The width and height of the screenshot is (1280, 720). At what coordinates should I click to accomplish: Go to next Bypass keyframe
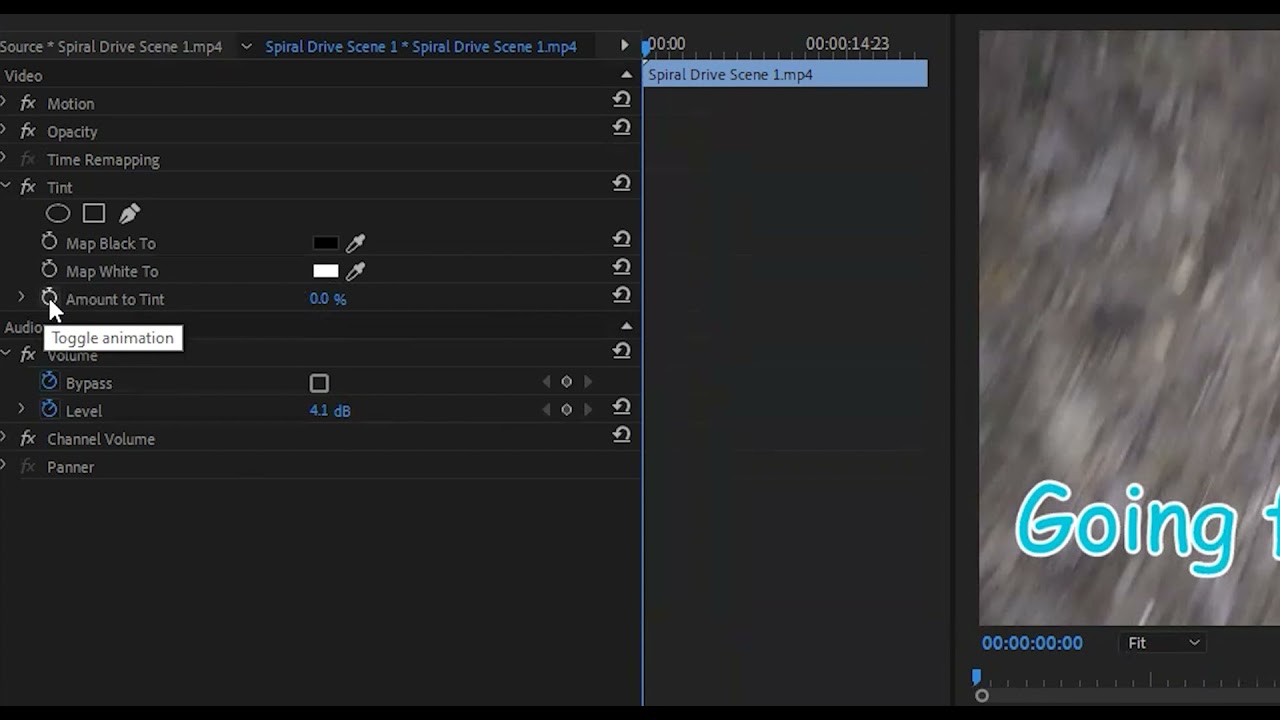pyautogui.click(x=588, y=382)
